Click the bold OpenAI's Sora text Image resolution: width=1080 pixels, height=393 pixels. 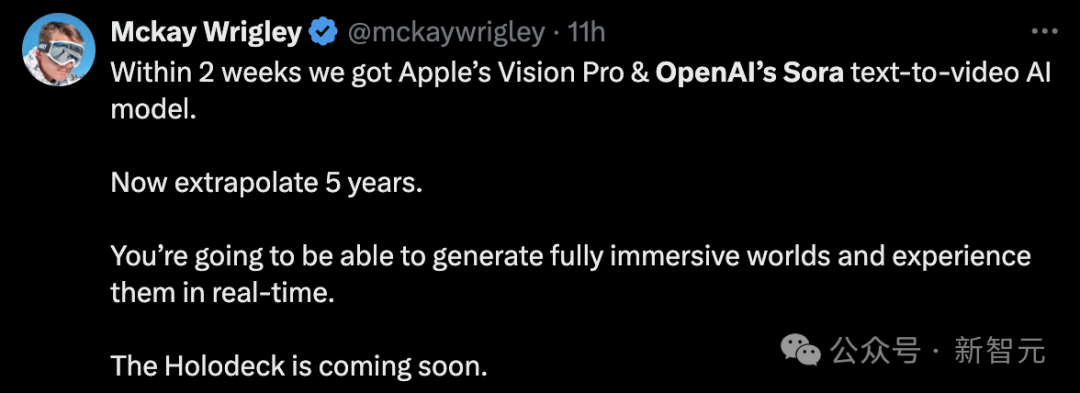pos(750,73)
